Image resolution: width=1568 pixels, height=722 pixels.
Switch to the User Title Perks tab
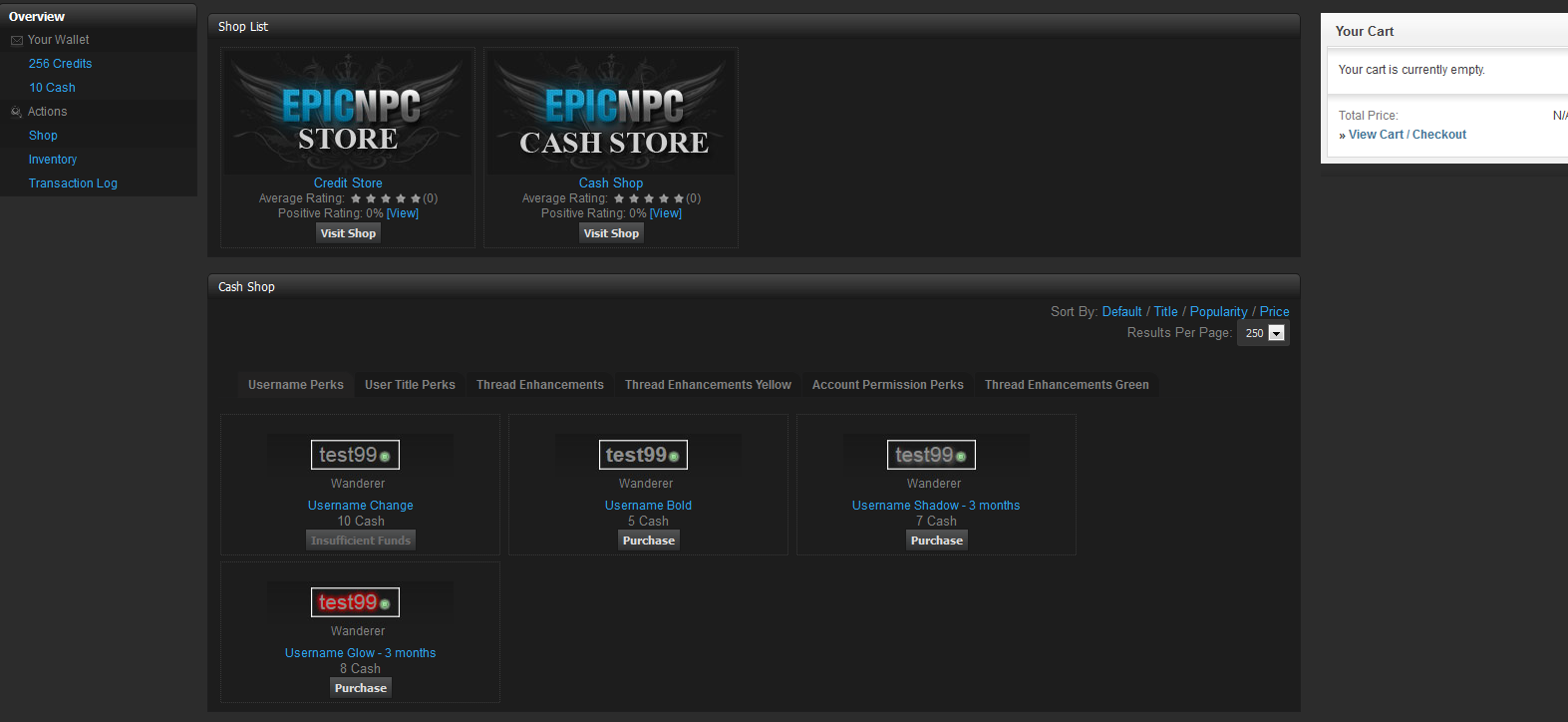click(x=410, y=385)
